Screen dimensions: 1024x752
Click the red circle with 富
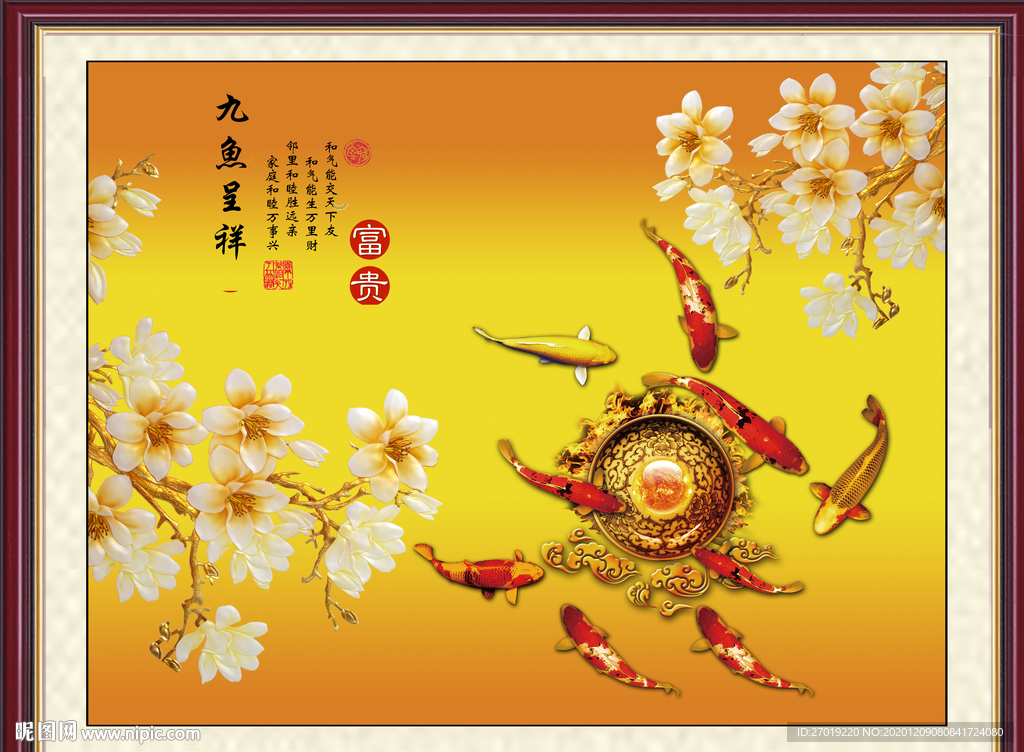pos(370,240)
